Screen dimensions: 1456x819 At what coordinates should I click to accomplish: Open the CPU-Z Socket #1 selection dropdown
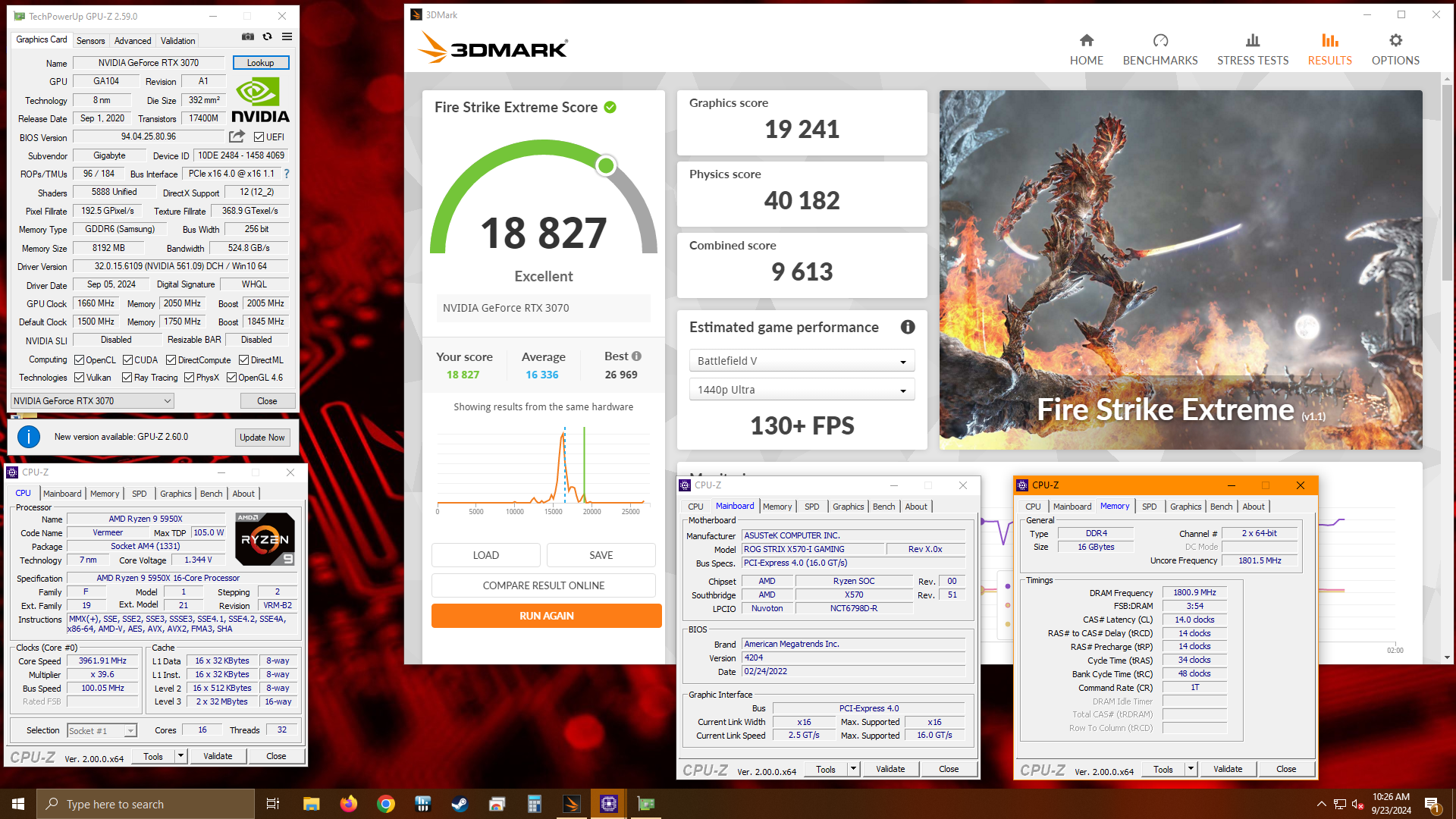(102, 731)
